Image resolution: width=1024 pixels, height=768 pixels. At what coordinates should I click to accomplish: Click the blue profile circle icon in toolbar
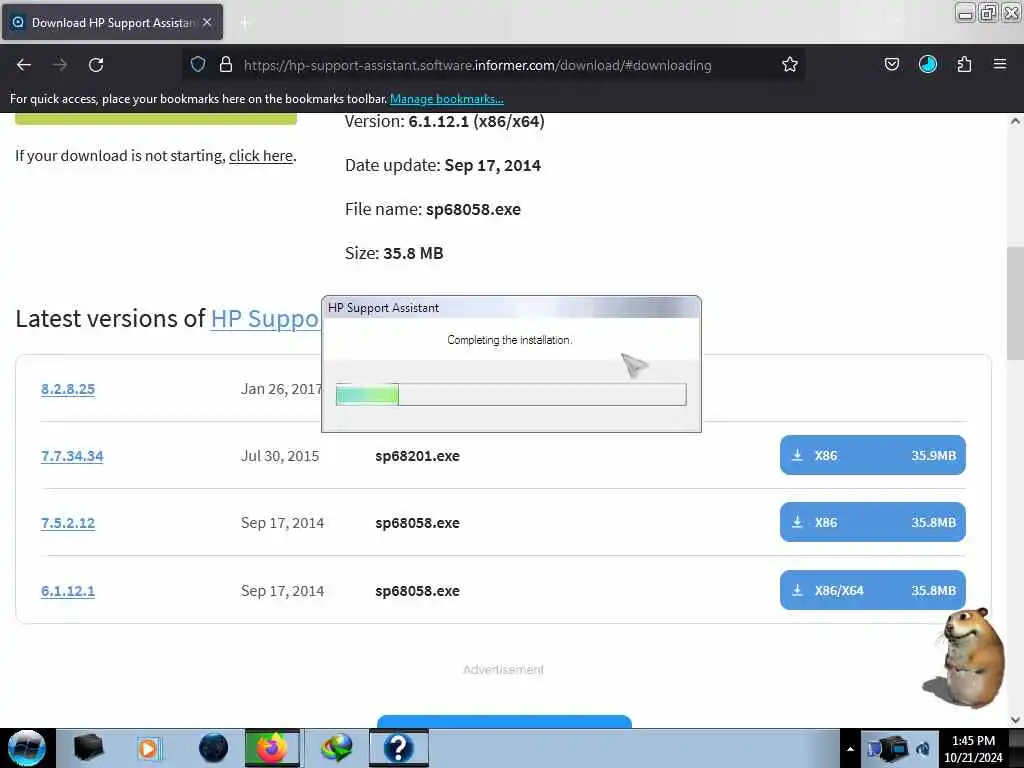[927, 64]
